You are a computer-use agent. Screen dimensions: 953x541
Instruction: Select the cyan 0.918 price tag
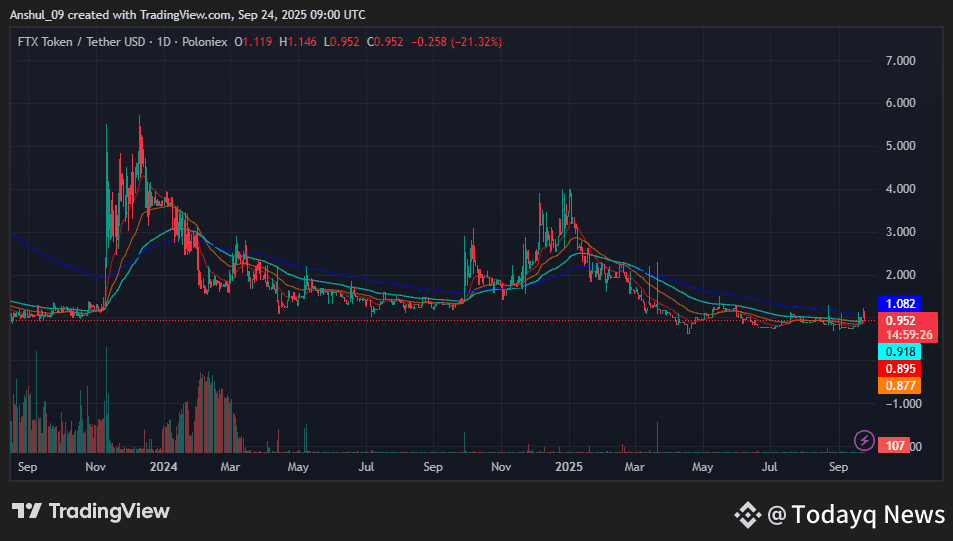895,352
